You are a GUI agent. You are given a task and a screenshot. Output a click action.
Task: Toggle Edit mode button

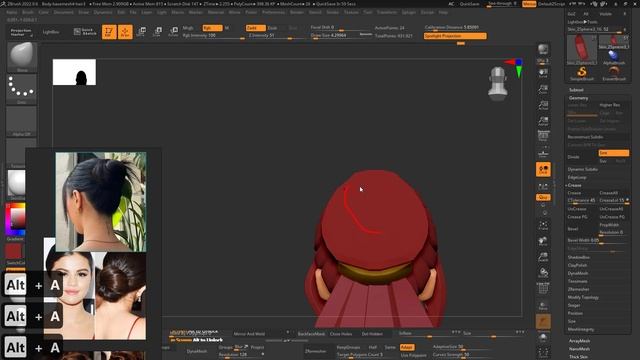point(109,32)
